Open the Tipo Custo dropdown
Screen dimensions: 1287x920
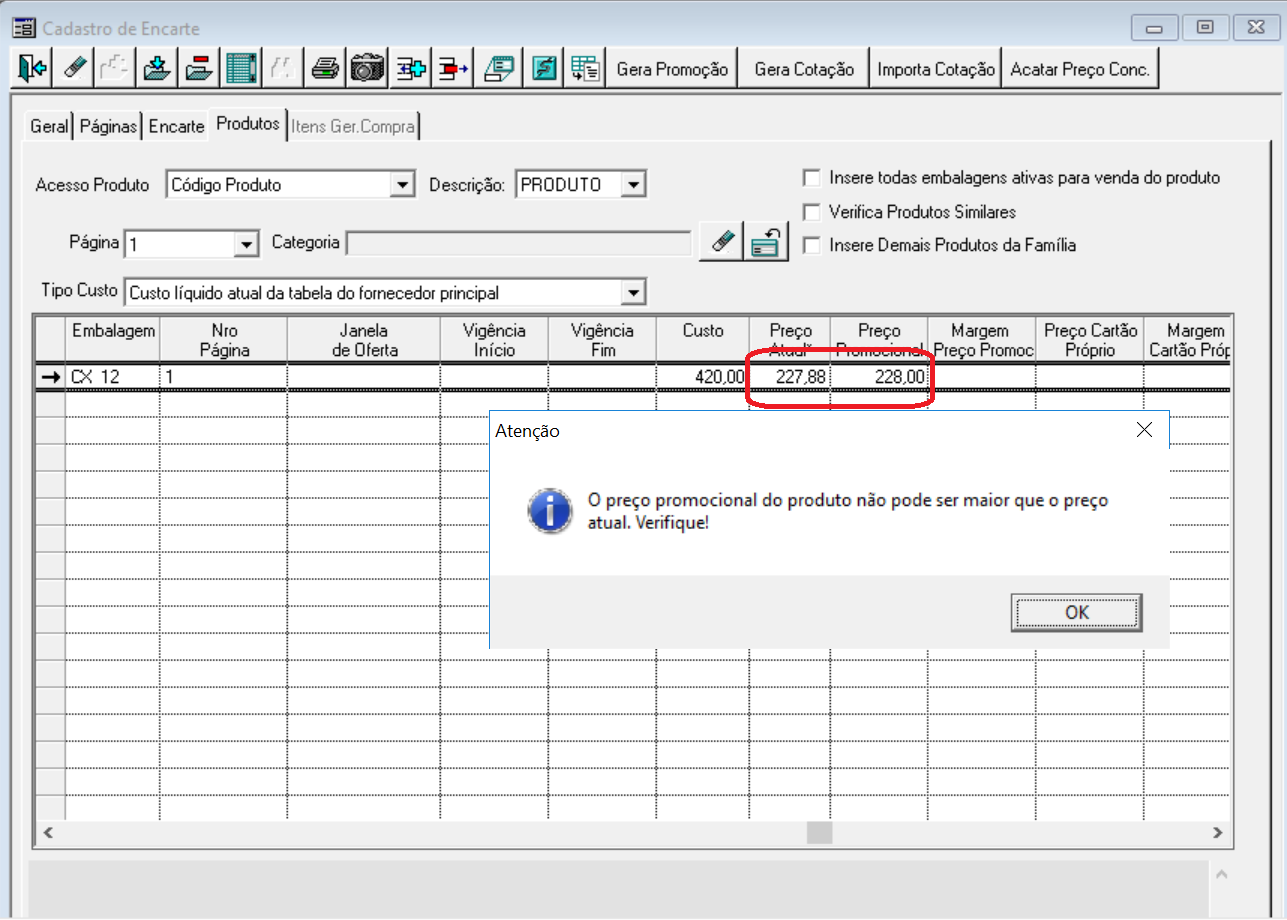[633, 293]
